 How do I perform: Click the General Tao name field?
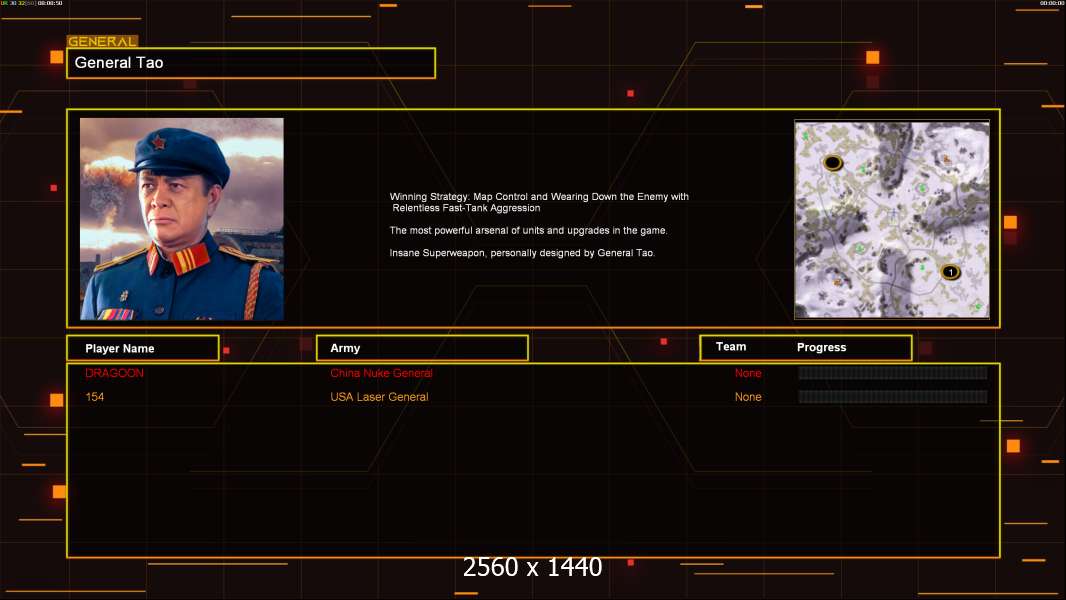(251, 63)
